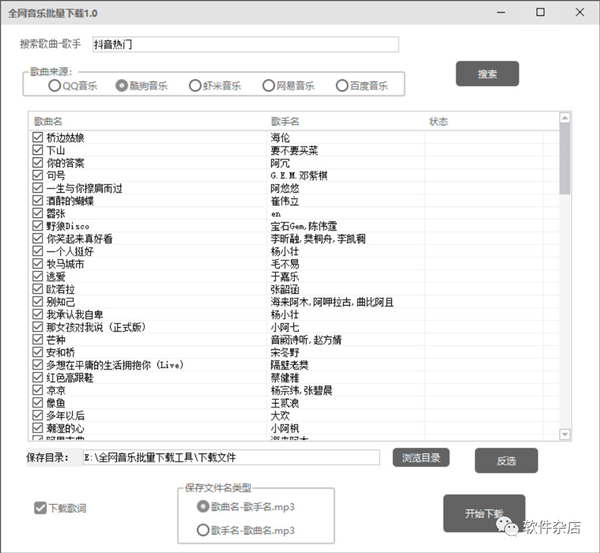Viewport: 600px width, 553px height.
Task: Click artist name 毛不易
Action: (285, 264)
